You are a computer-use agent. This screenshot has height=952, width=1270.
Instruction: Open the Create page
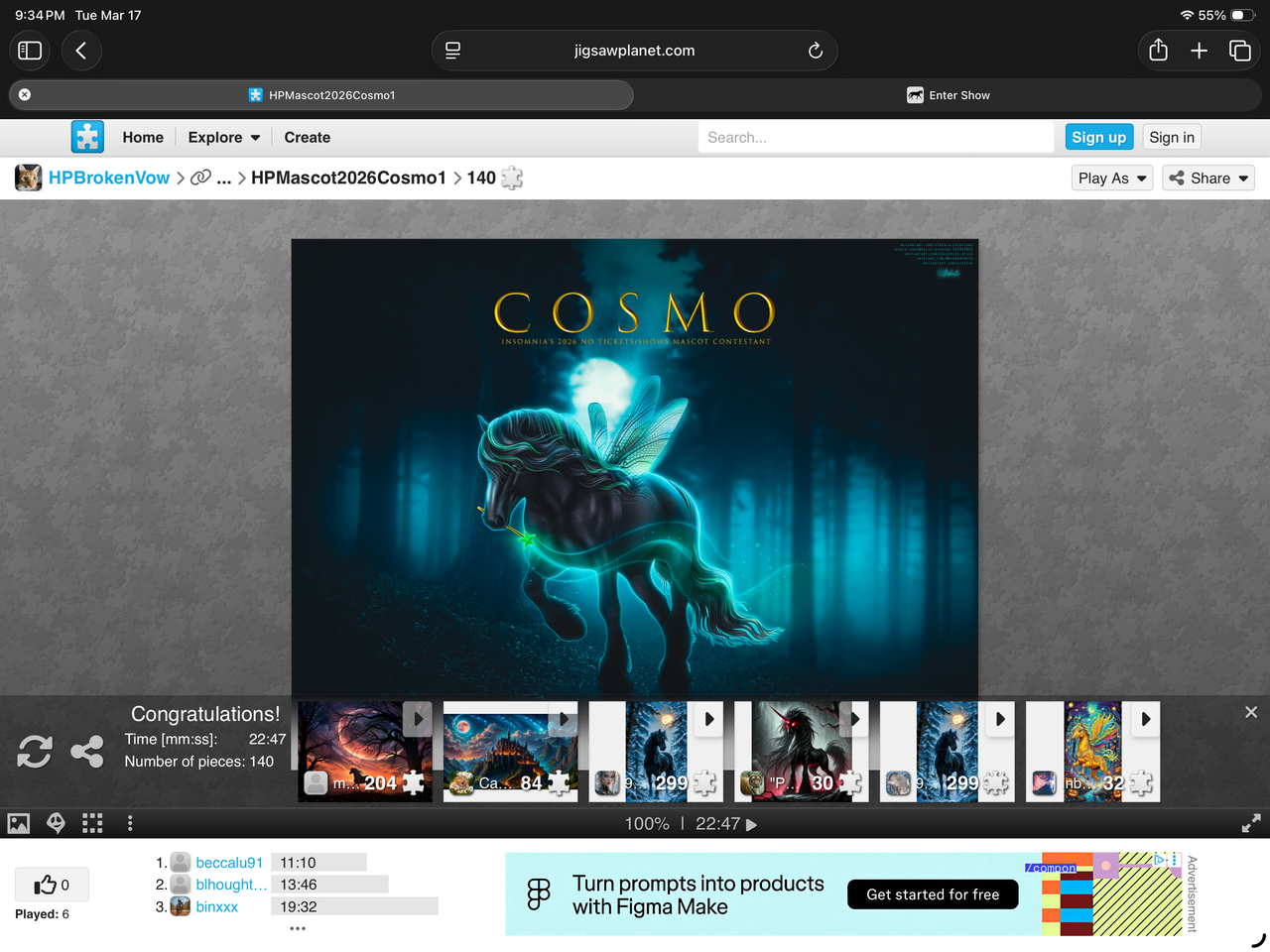308,138
